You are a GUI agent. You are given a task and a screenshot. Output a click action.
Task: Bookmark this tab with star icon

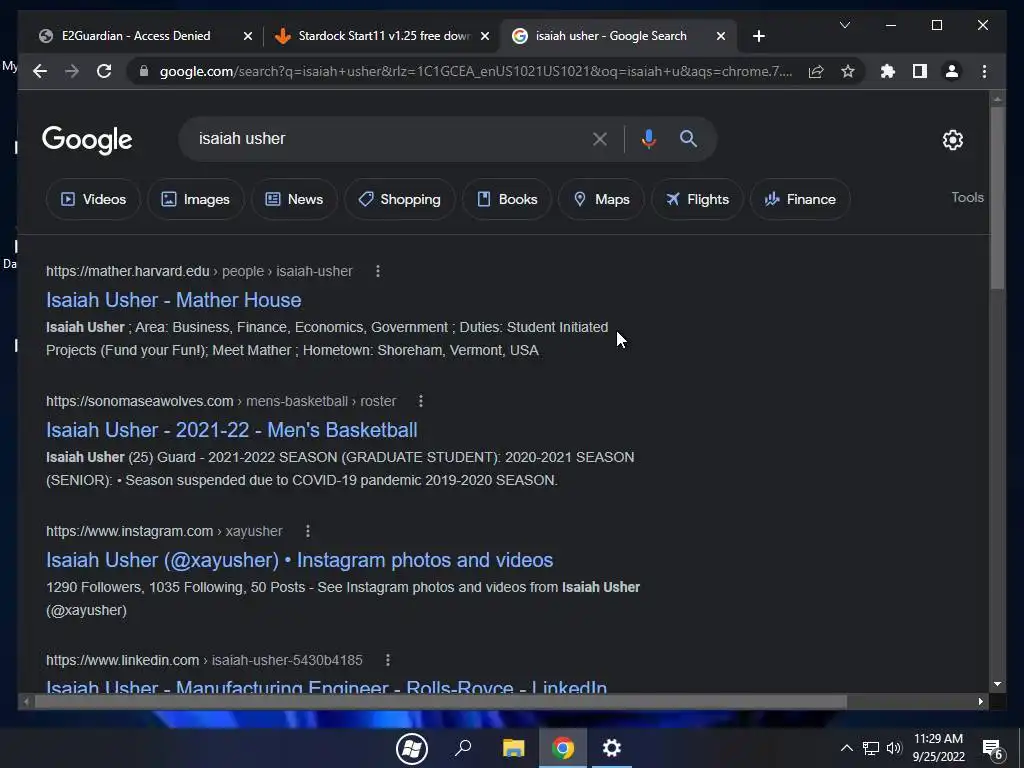tap(848, 71)
